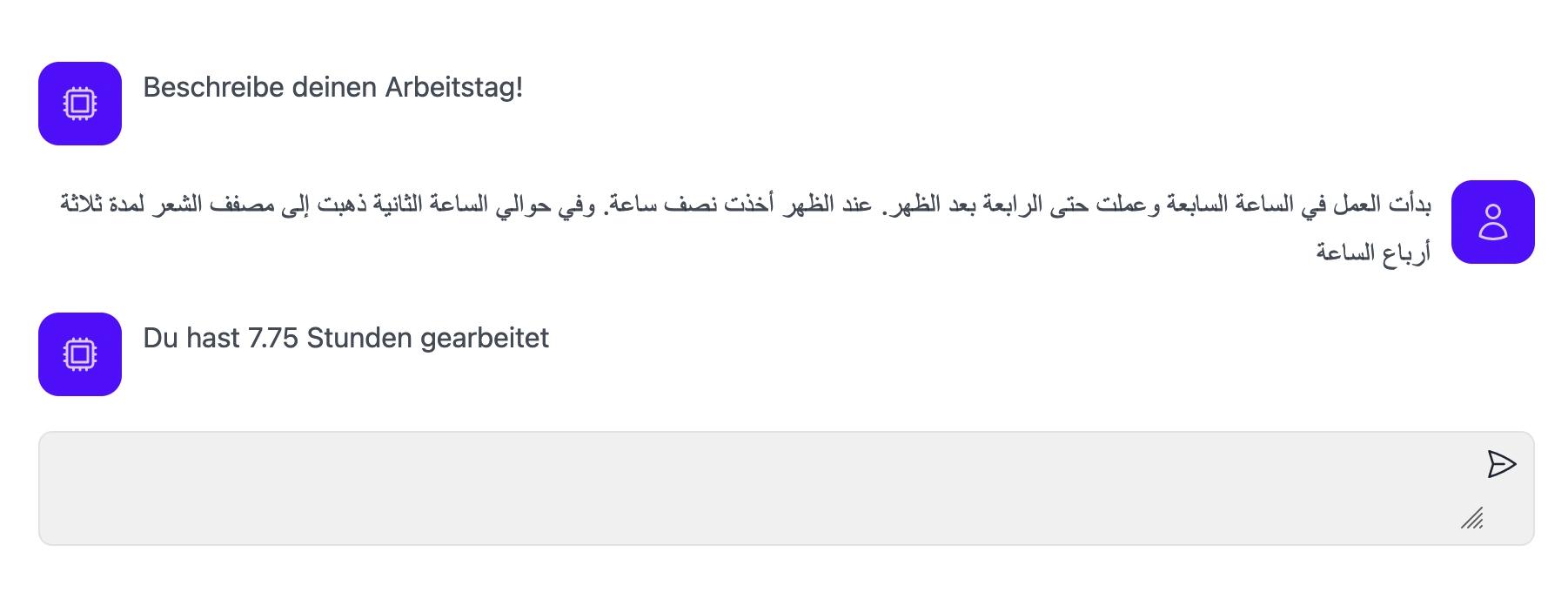
Task: Click the word 'Stunden' in the bot reply
Action: click(359, 338)
